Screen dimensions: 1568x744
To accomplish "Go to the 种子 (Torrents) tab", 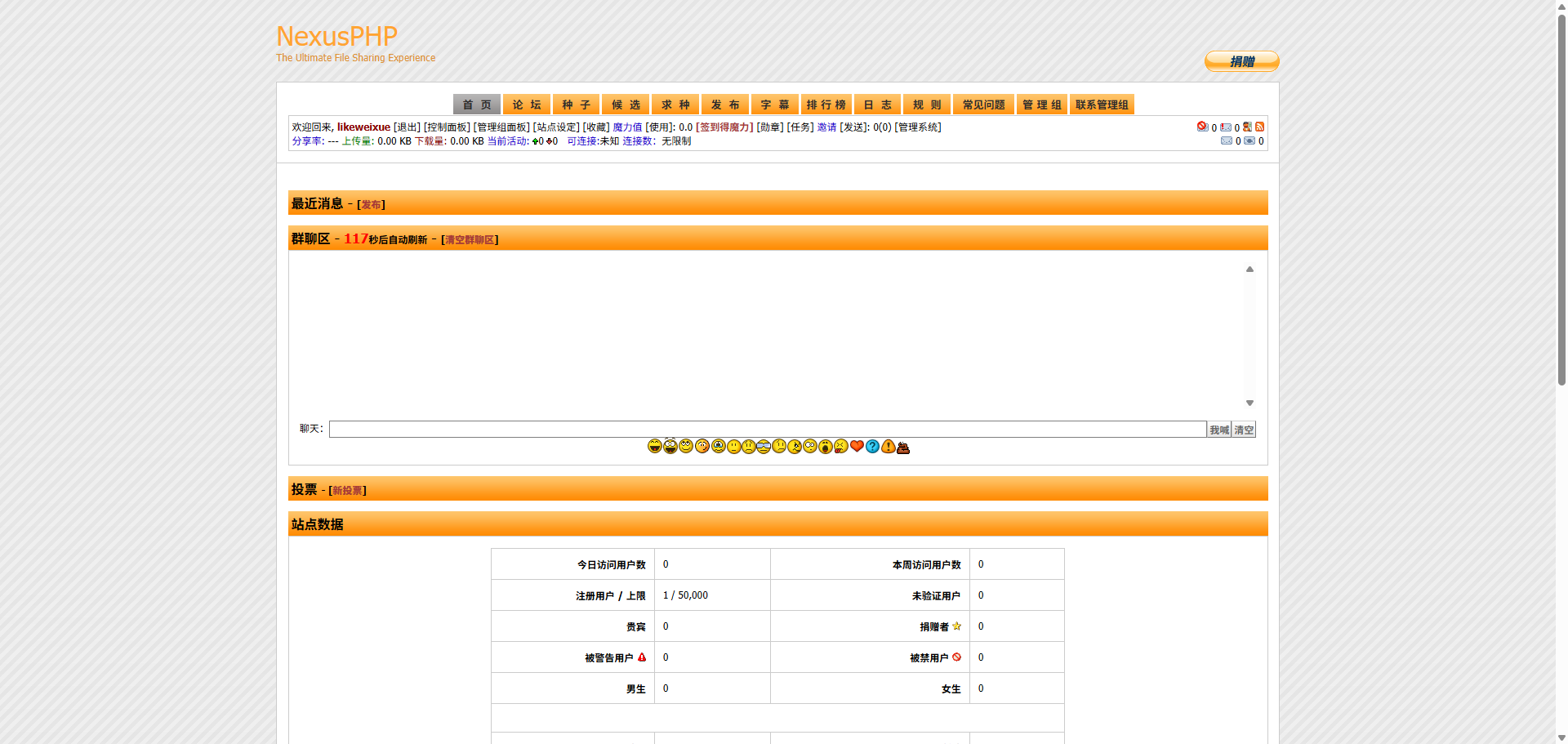I will pyautogui.click(x=576, y=105).
